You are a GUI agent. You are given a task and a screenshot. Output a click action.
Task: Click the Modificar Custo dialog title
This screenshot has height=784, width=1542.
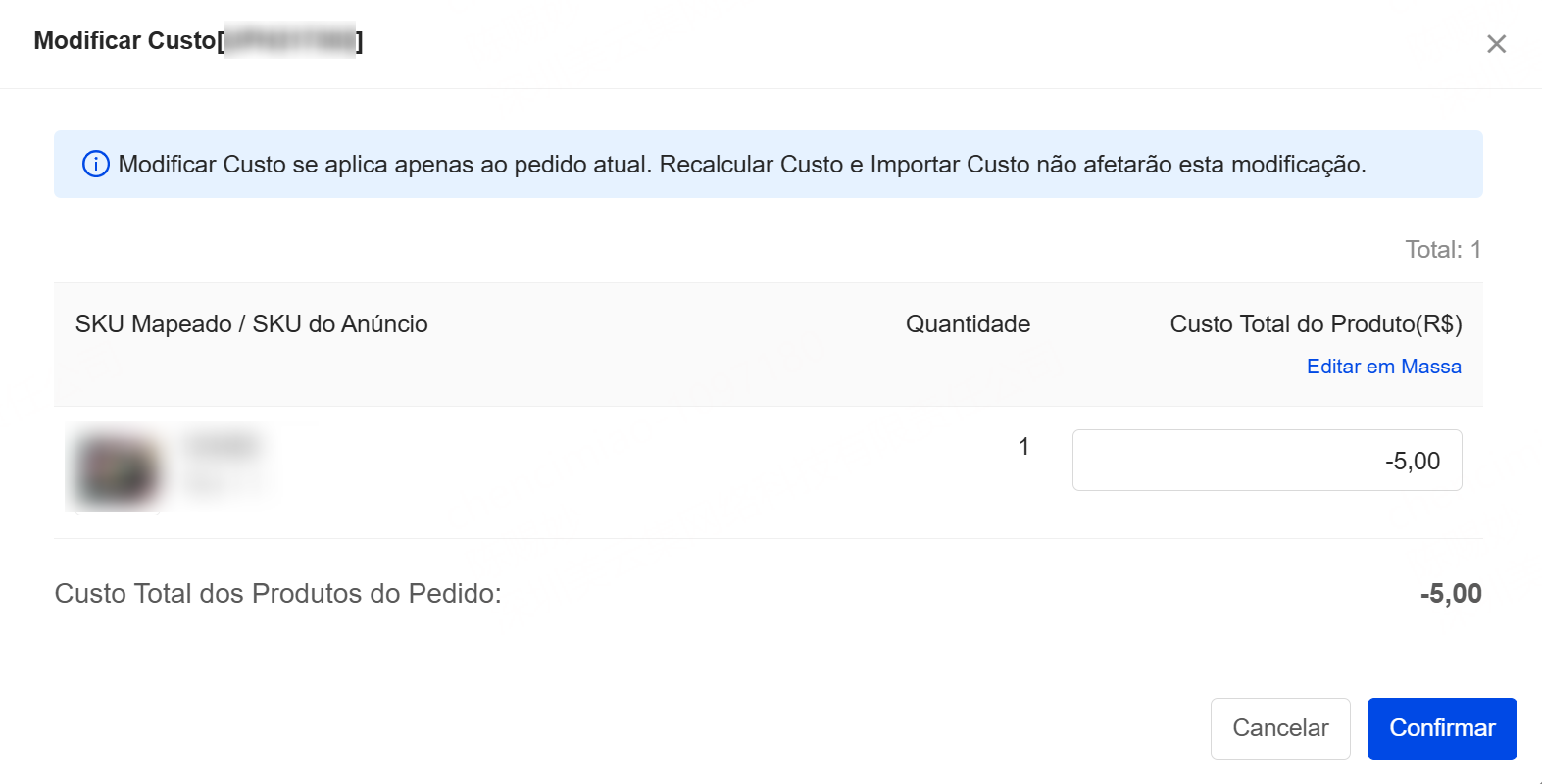[124, 41]
